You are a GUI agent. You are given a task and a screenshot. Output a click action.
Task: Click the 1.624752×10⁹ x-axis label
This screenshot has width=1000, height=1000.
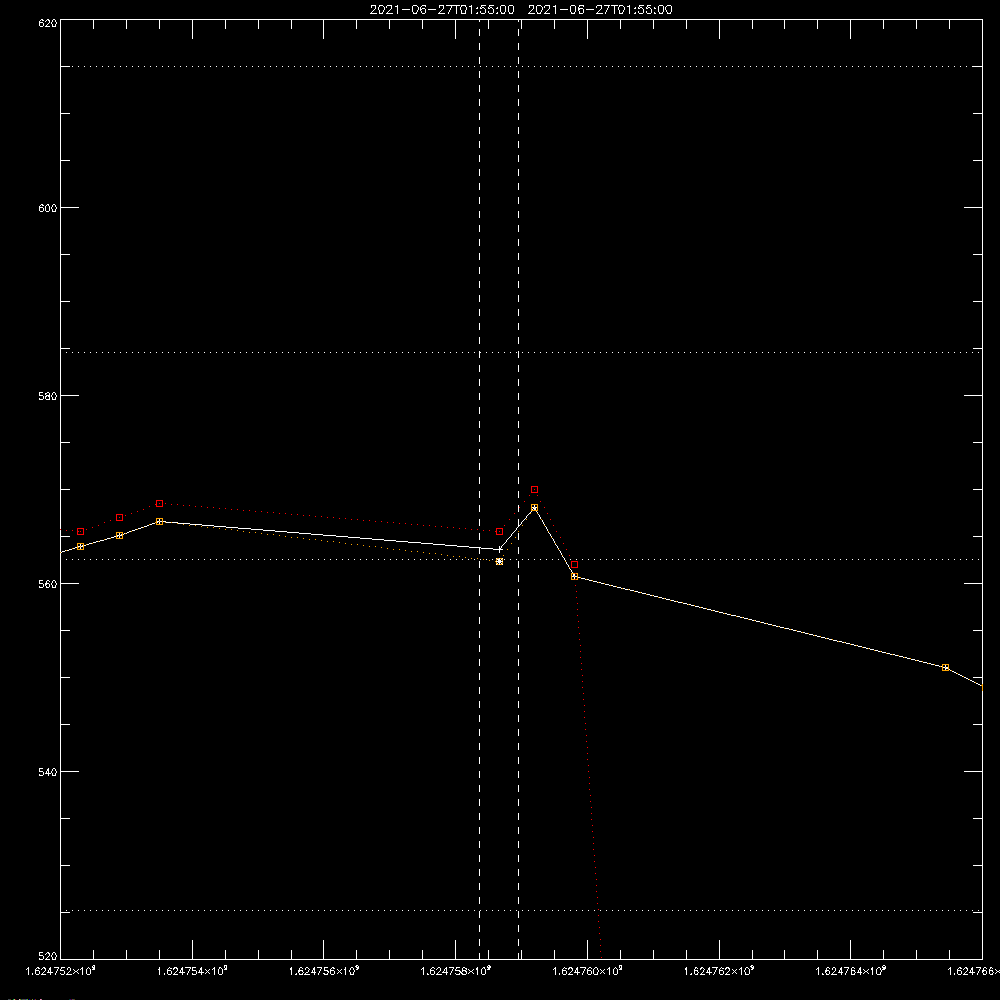[x=61, y=971]
